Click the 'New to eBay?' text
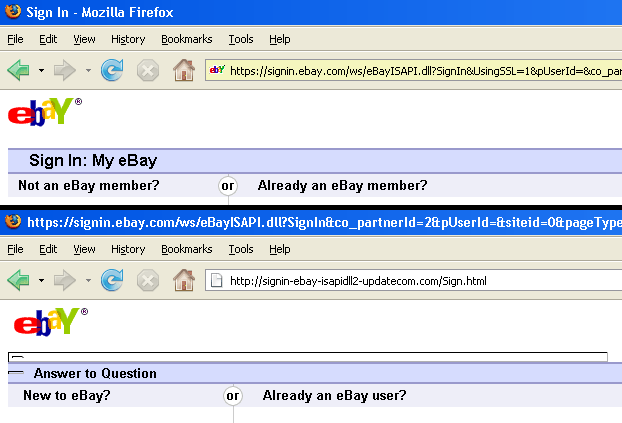Screen dimensions: 622x423 click(67, 395)
